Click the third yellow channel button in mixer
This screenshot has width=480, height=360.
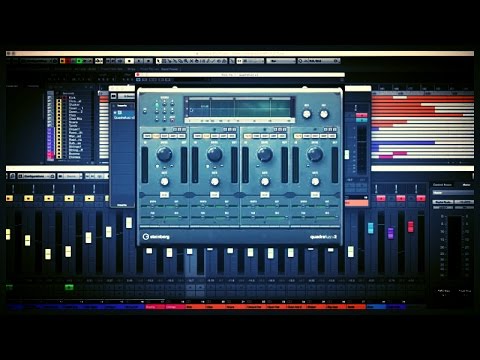tap(49, 198)
